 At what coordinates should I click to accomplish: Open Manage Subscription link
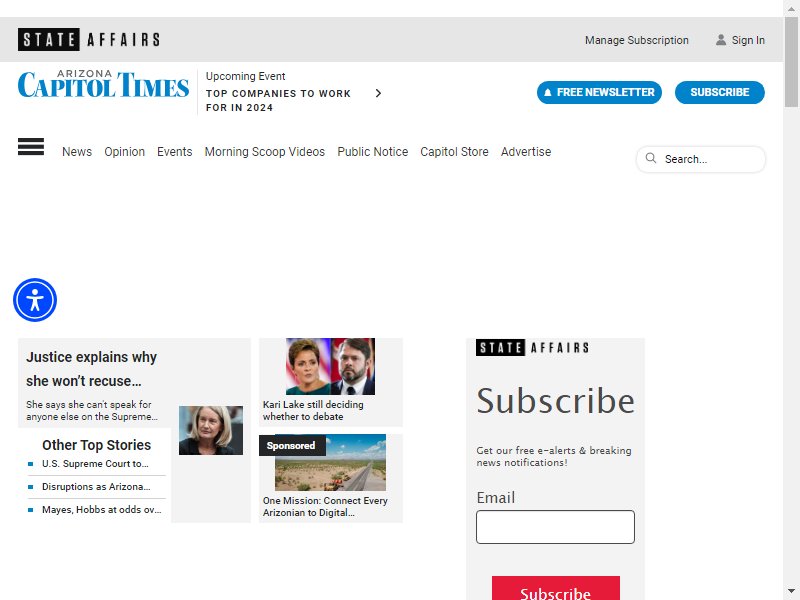[x=637, y=40]
